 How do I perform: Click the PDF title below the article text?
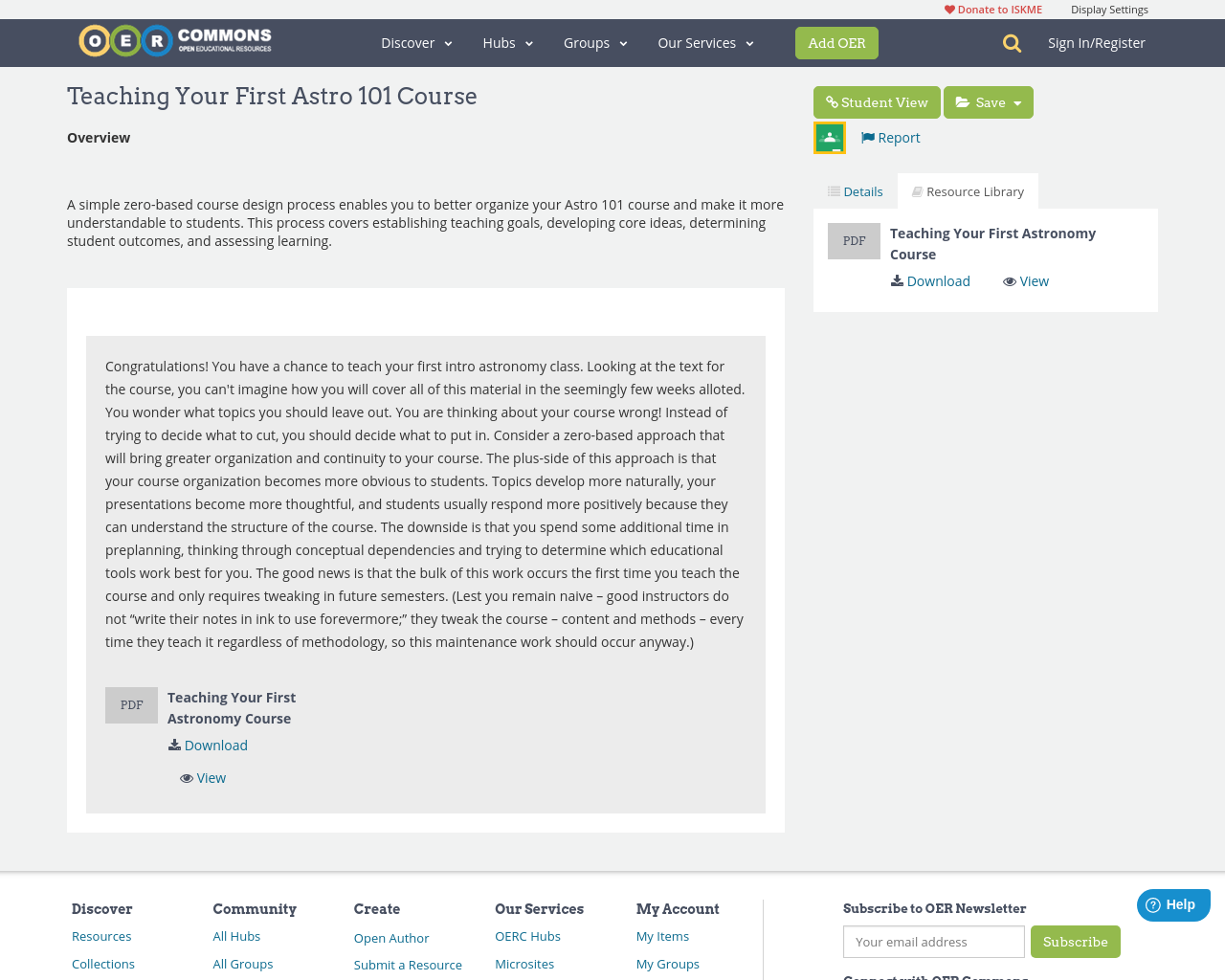(x=232, y=708)
